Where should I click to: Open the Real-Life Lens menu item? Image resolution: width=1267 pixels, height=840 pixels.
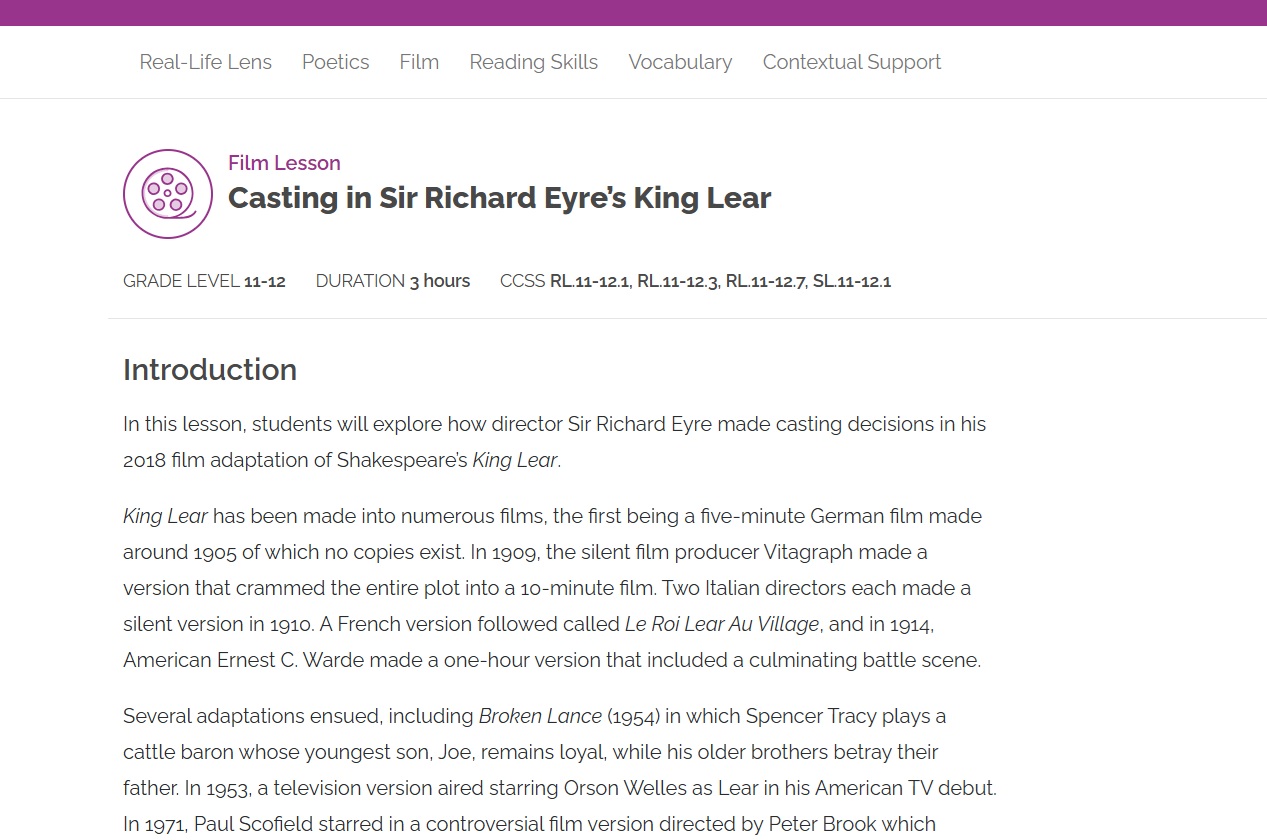coord(205,62)
